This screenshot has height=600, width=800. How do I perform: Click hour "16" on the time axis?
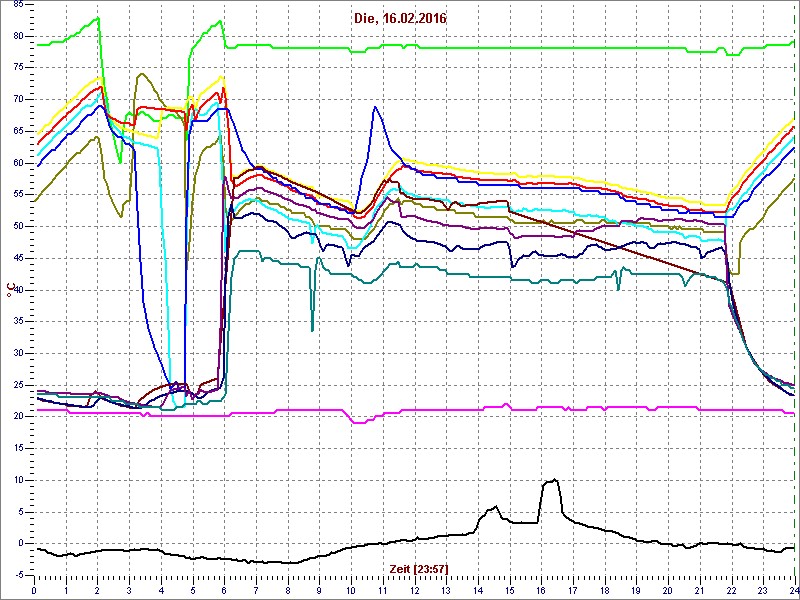[542, 591]
